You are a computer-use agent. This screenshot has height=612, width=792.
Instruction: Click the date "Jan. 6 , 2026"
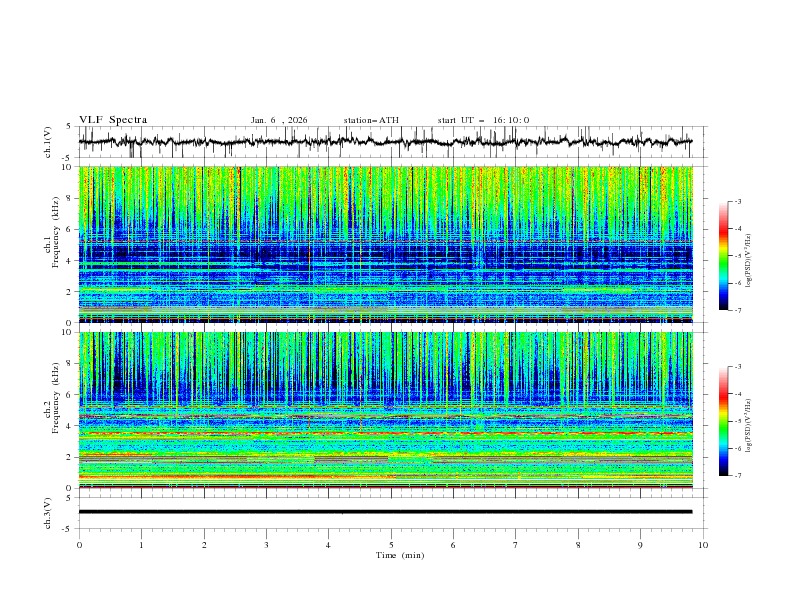[x=279, y=120]
